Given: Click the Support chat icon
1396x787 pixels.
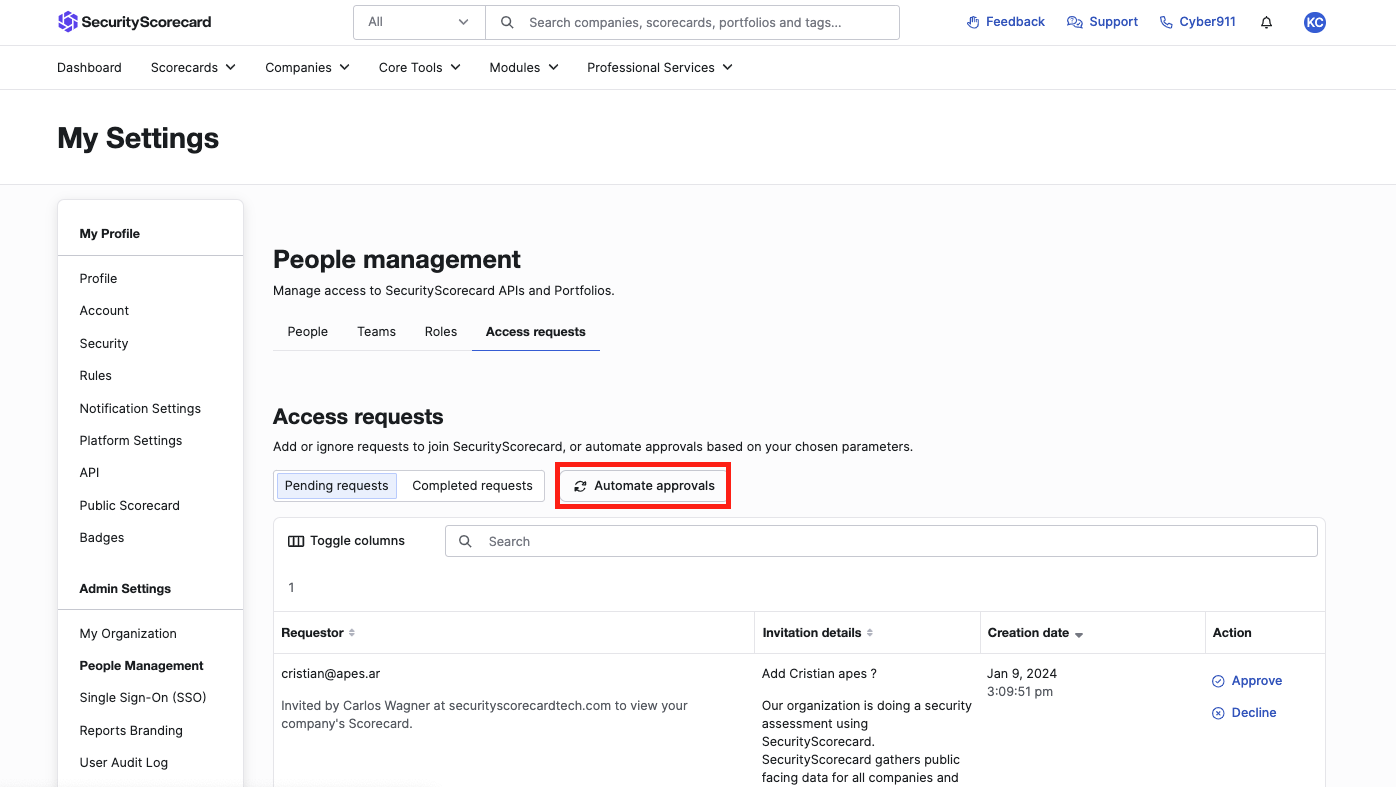Looking at the screenshot, I should (1075, 22).
